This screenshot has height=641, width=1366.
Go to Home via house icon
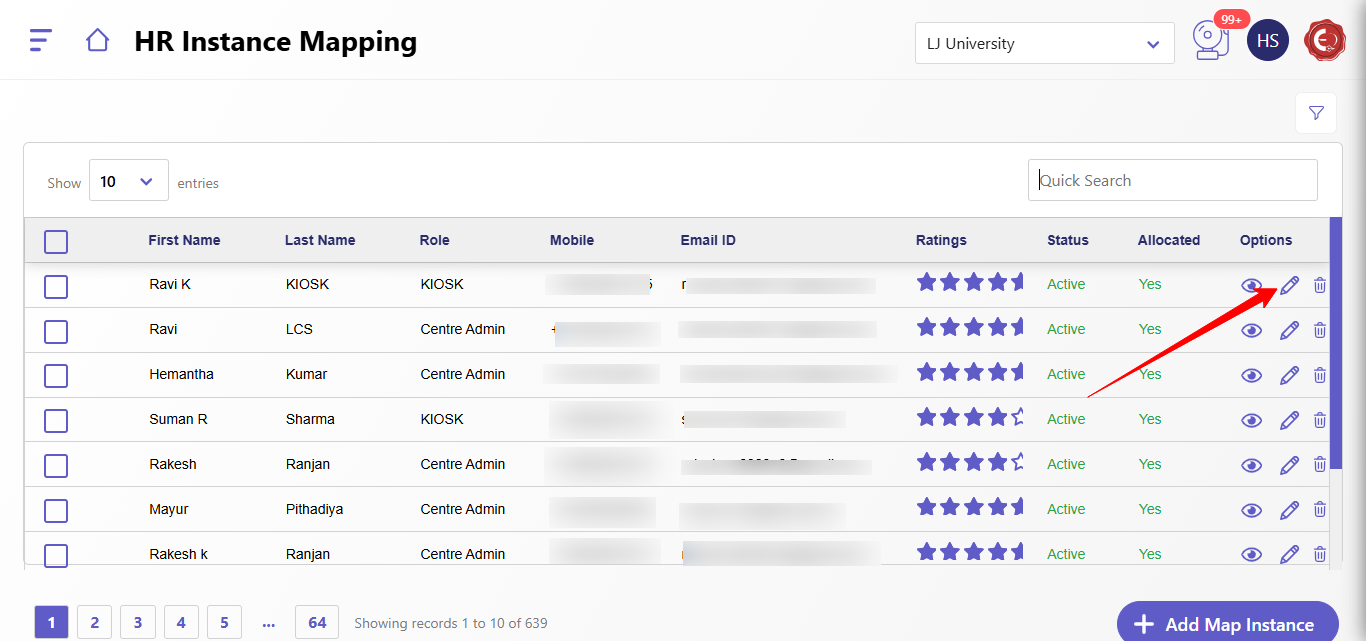click(97, 41)
